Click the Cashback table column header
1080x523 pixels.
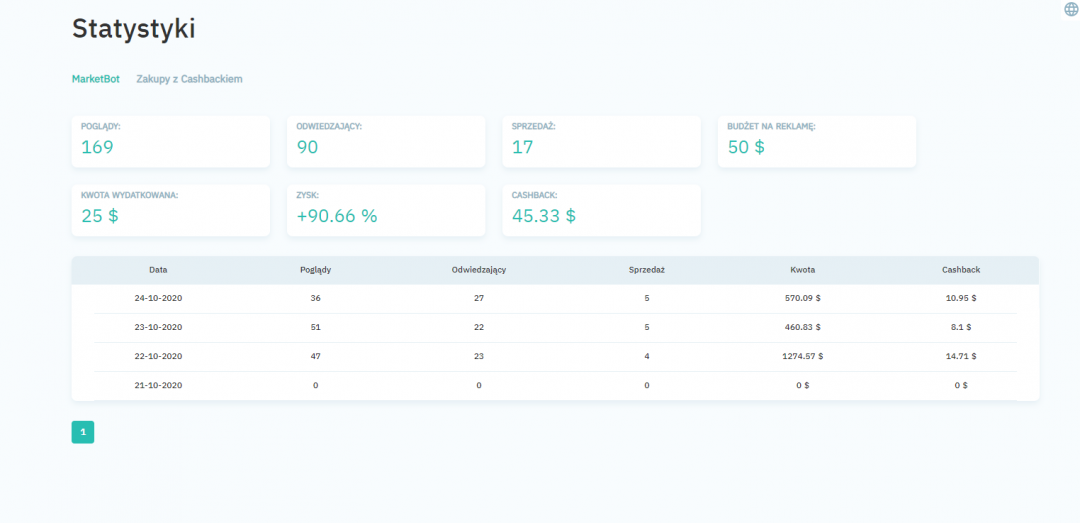click(961, 270)
